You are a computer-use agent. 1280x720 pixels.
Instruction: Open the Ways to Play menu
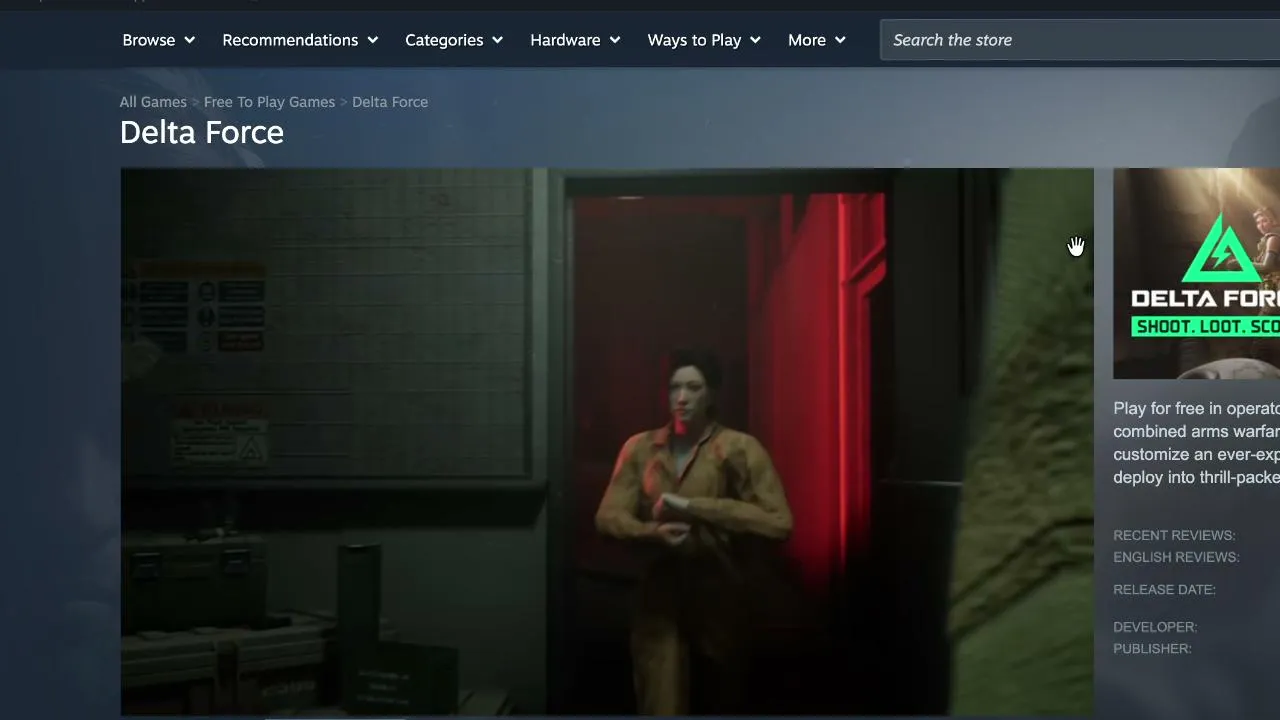704,40
